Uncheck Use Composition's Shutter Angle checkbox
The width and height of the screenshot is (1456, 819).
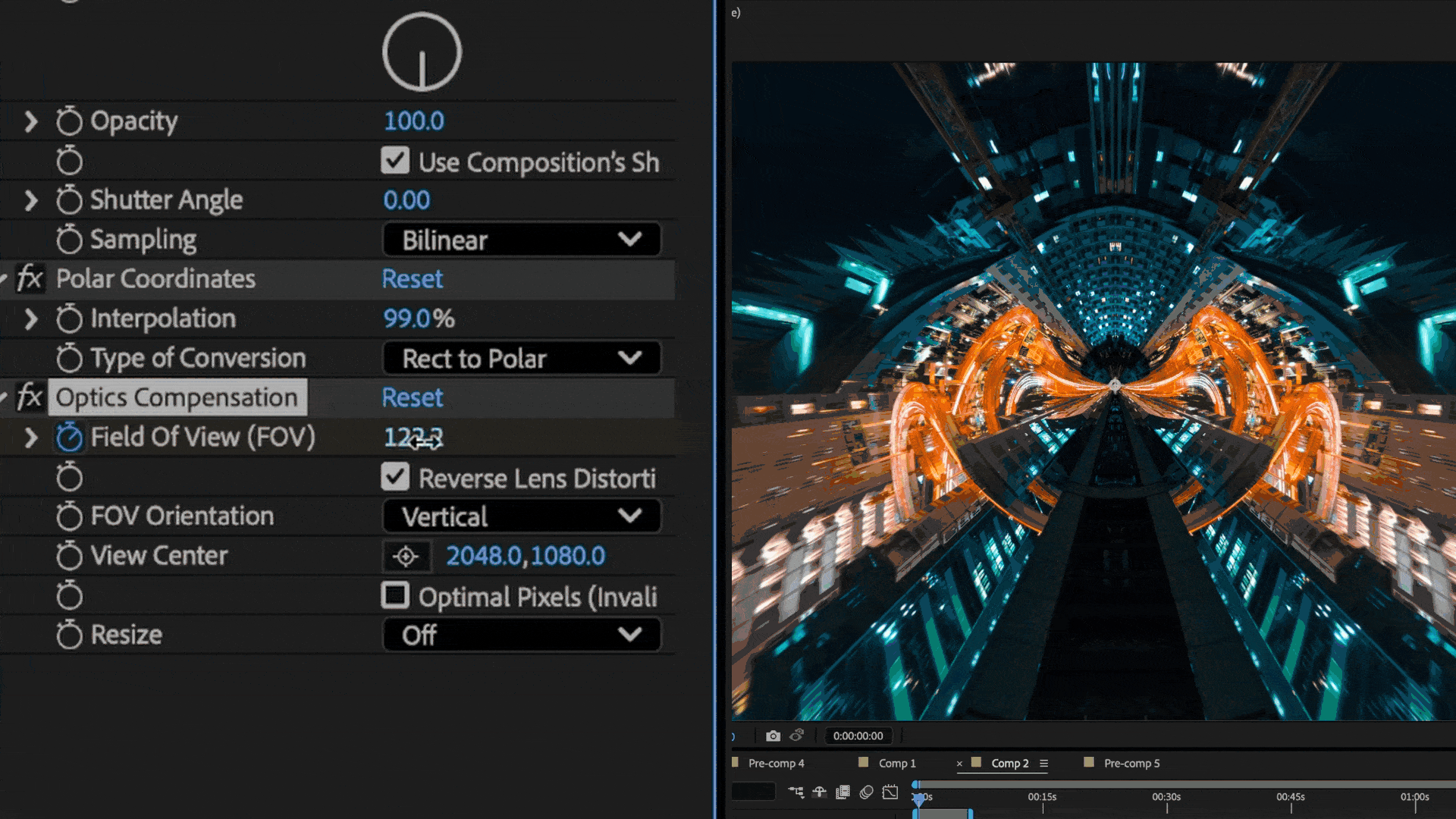tap(395, 161)
